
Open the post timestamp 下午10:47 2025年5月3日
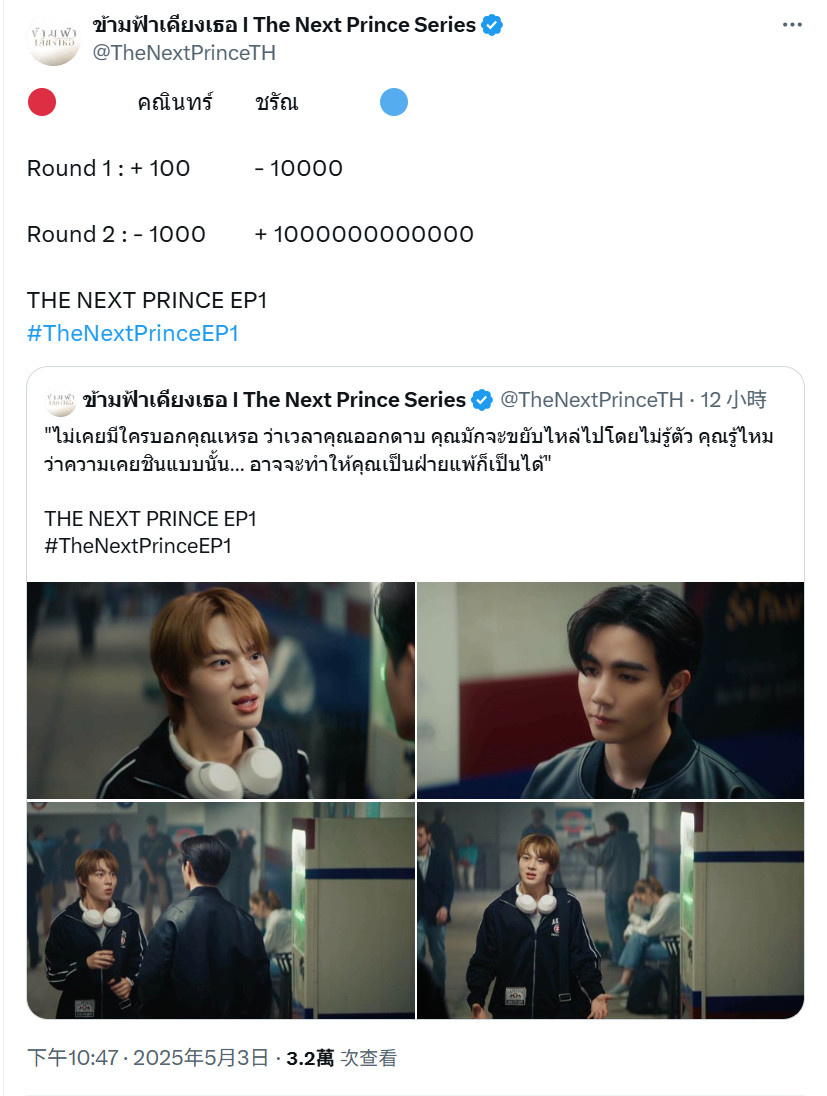pyautogui.click(x=148, y=1058)
